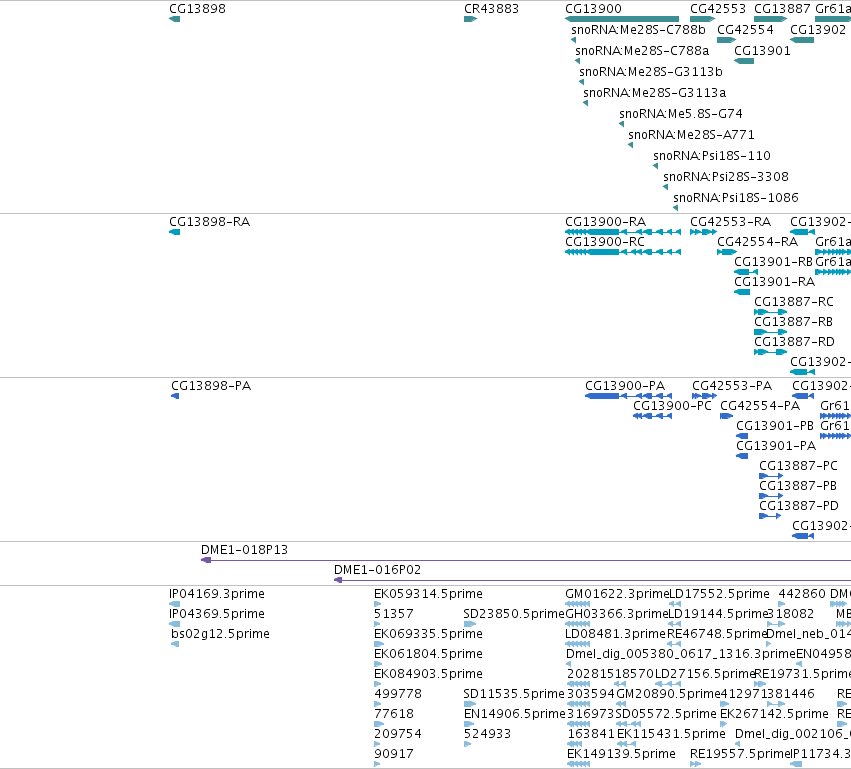
Task: Select snoRNA:Me28S-G3113b feature
Action: [581, 82]
